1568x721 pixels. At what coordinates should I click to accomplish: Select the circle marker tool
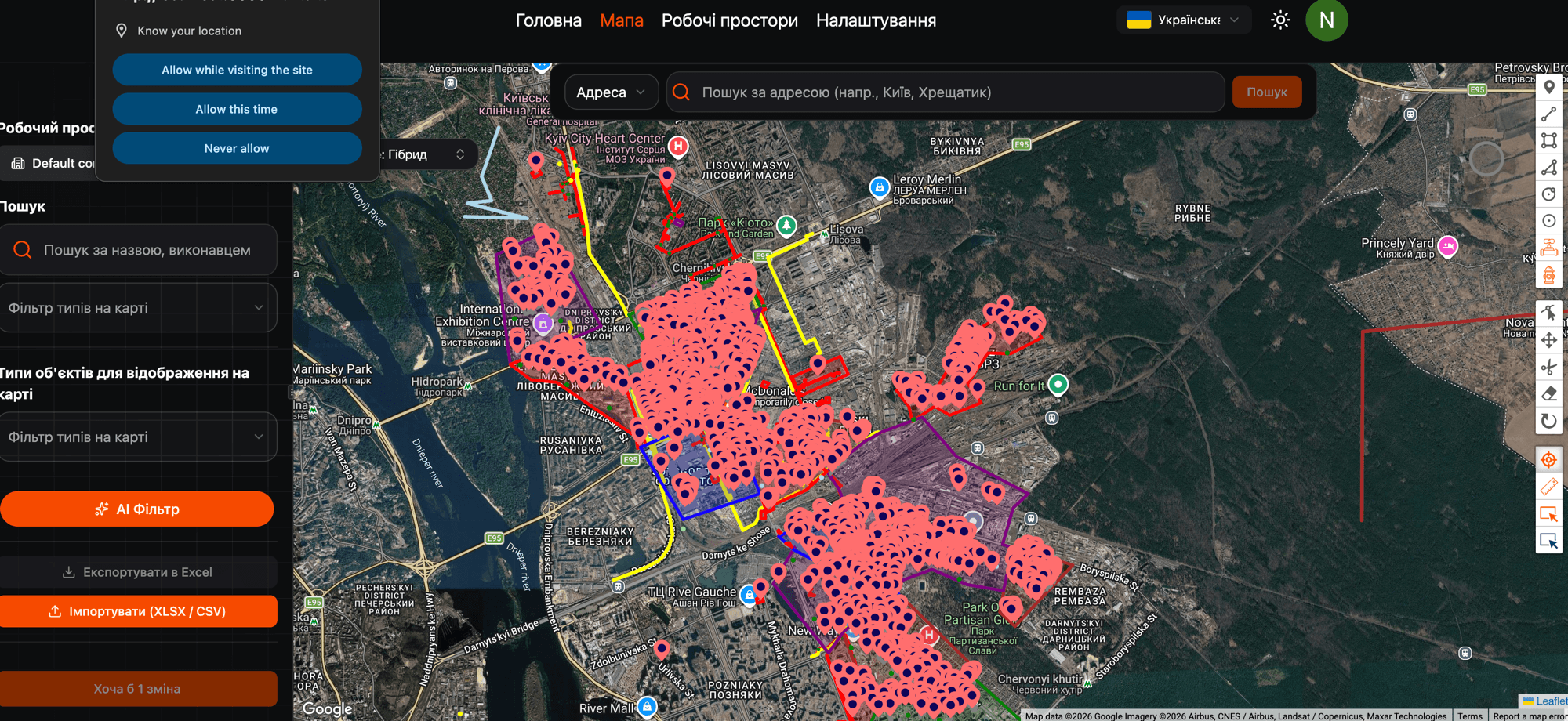[x=1548, y=221]
